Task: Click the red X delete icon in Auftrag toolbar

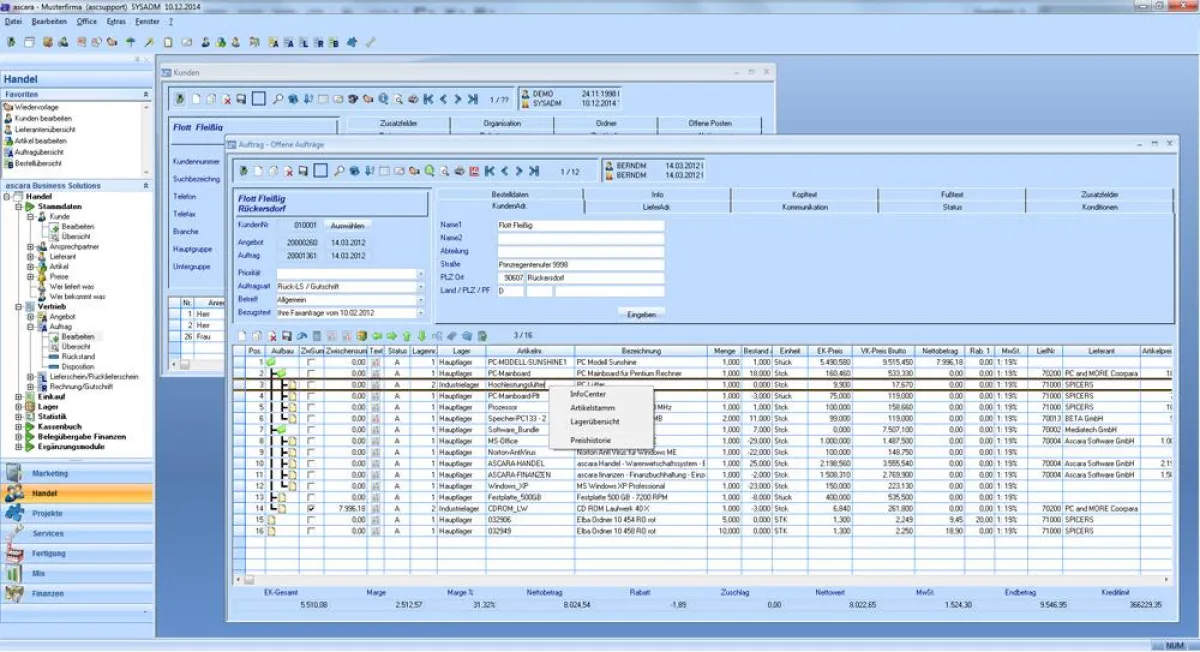Action: 287,170
